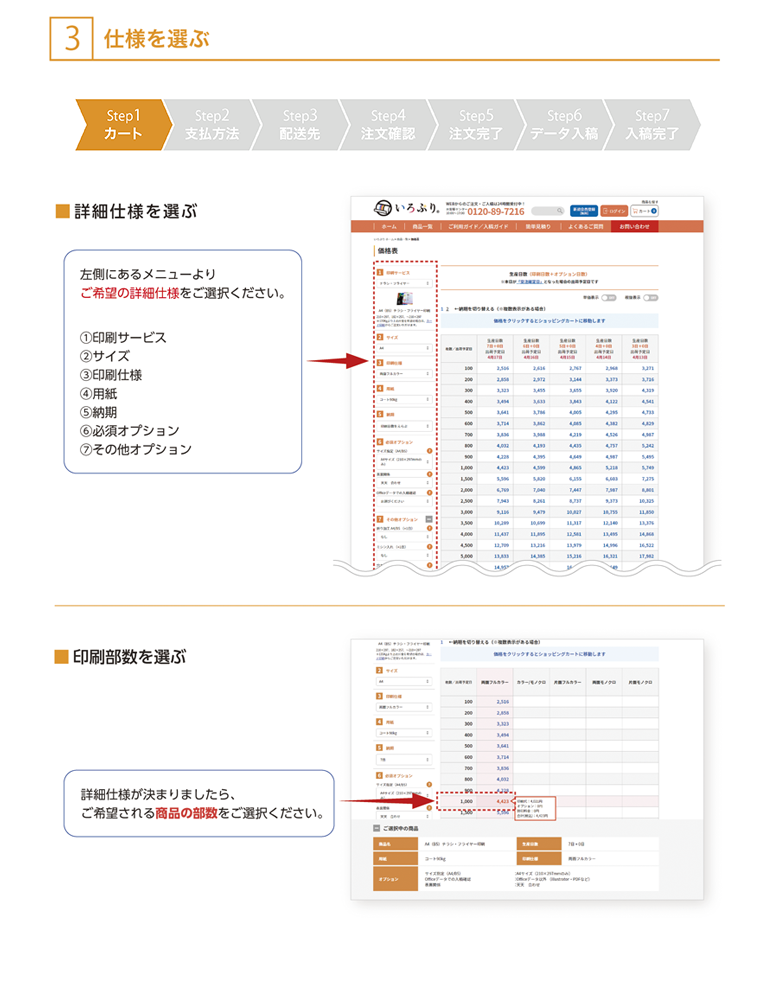Open the 印刷サービス チラシ・フライヤー dropdown
780x985 pixels.
point(404,283)
